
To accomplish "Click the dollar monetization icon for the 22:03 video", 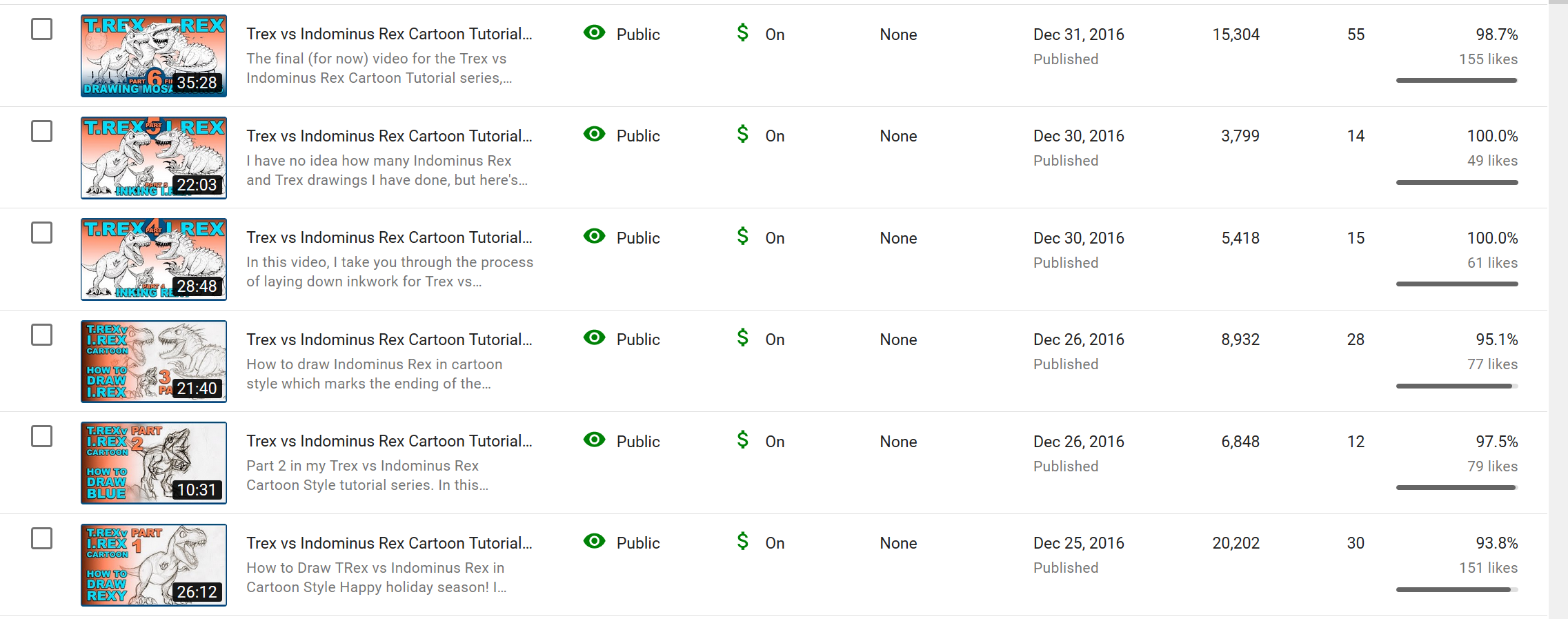I will [742, 134].
